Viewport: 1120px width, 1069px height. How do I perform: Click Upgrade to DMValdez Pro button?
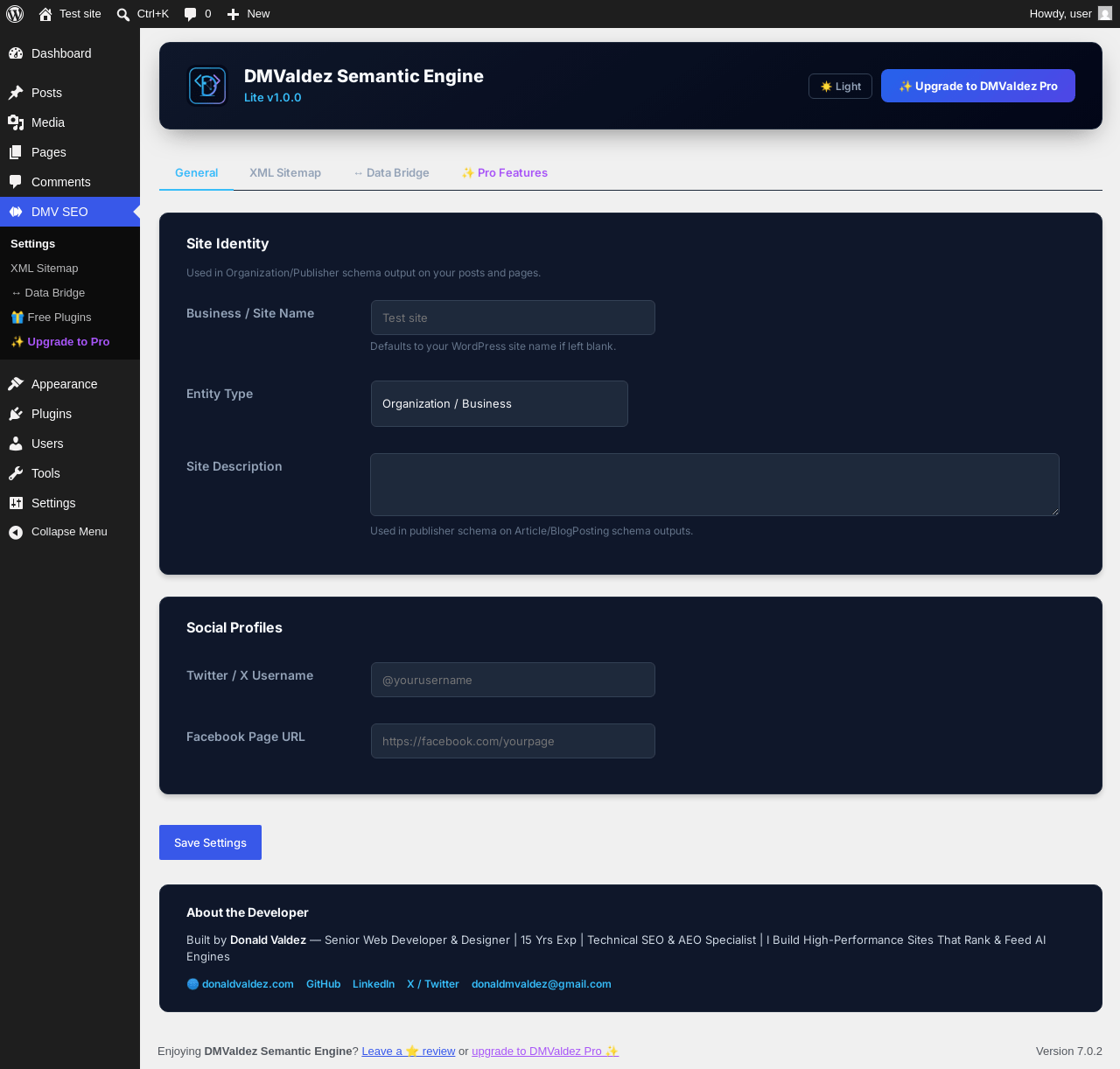point(978,86)
